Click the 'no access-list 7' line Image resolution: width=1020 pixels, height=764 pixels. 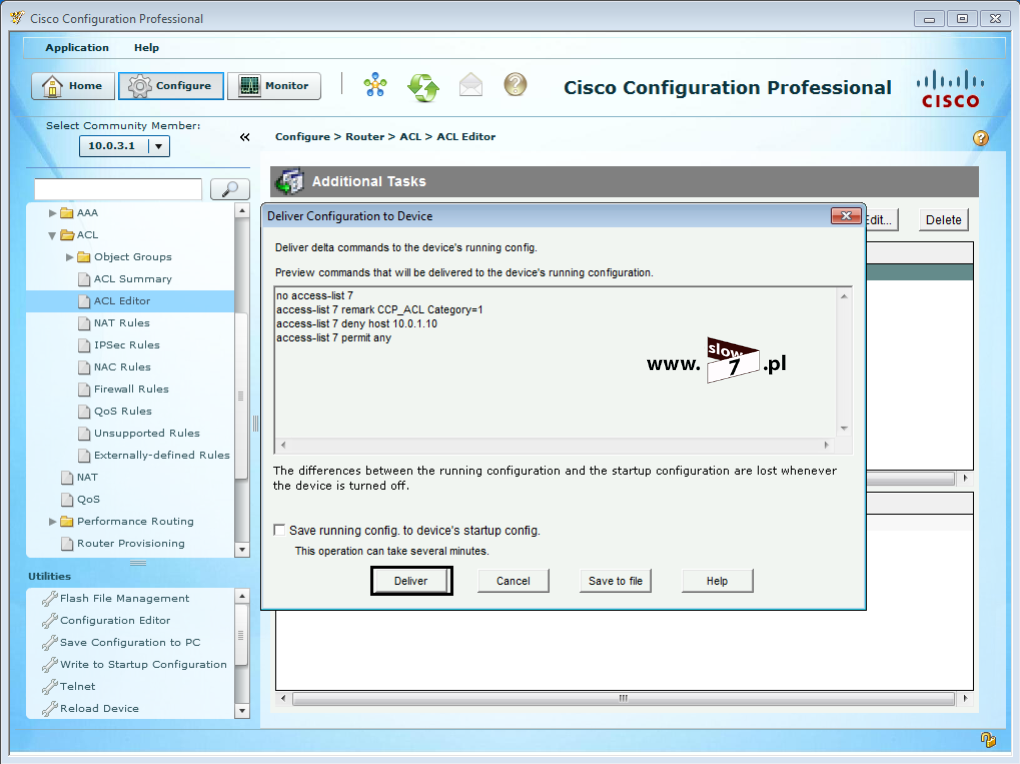coord(314,296)
